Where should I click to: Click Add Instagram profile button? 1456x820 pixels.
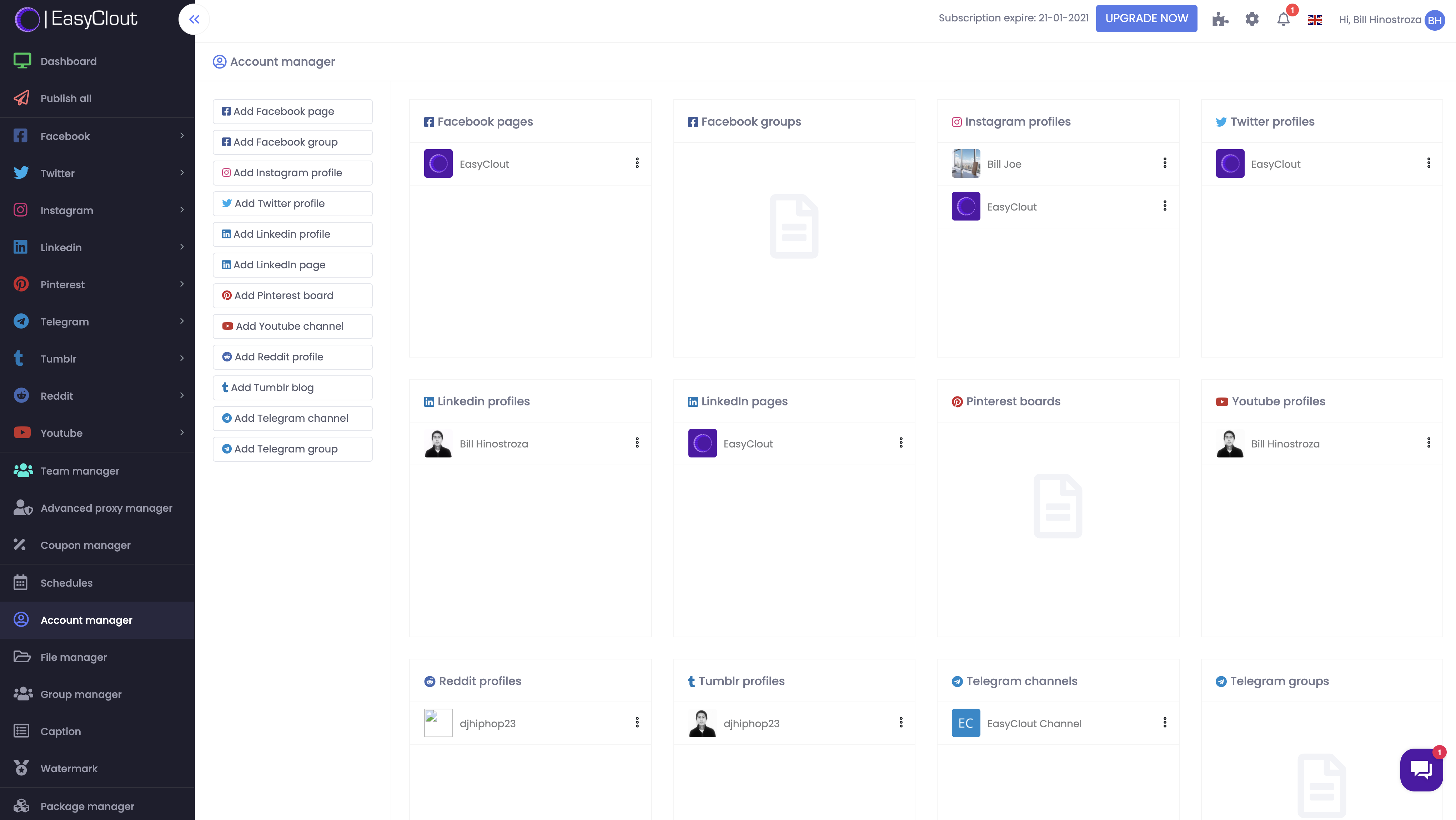pos(292,173)
